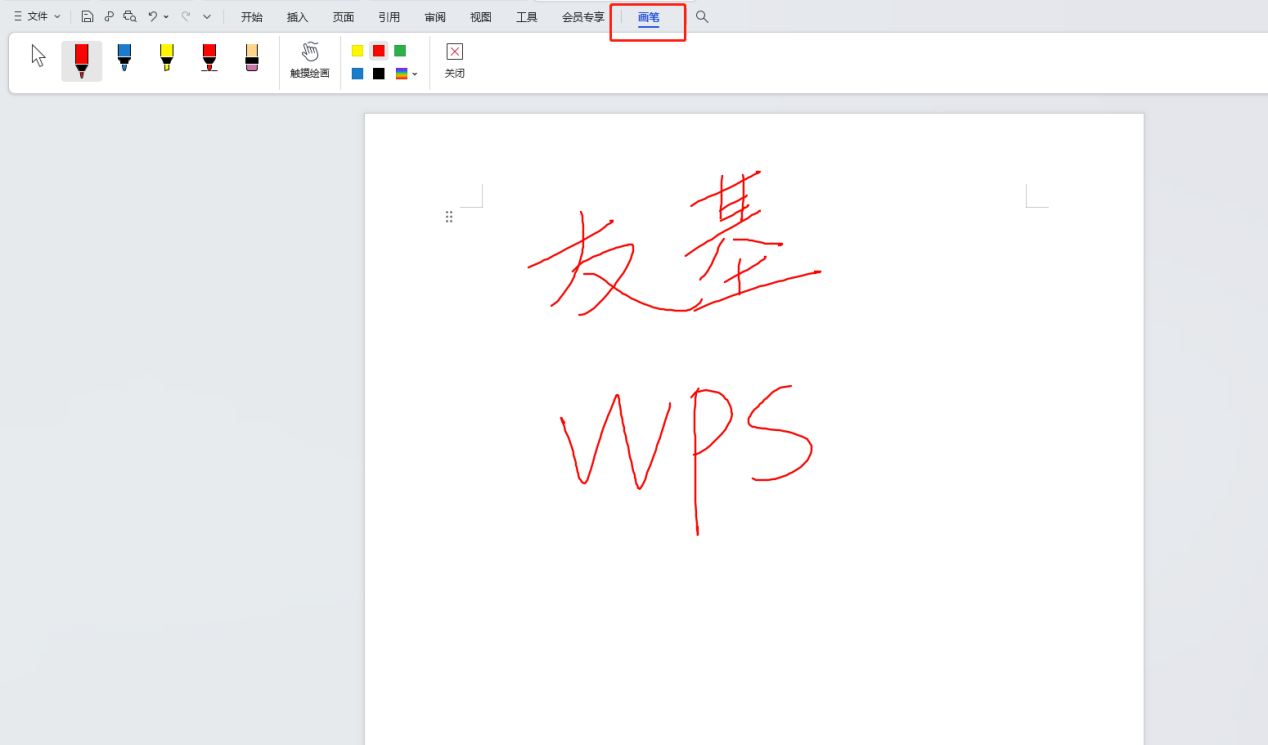The height and width of the screenshot is (745, 1268).
Task: Set pen color to black
Action: 379,74
